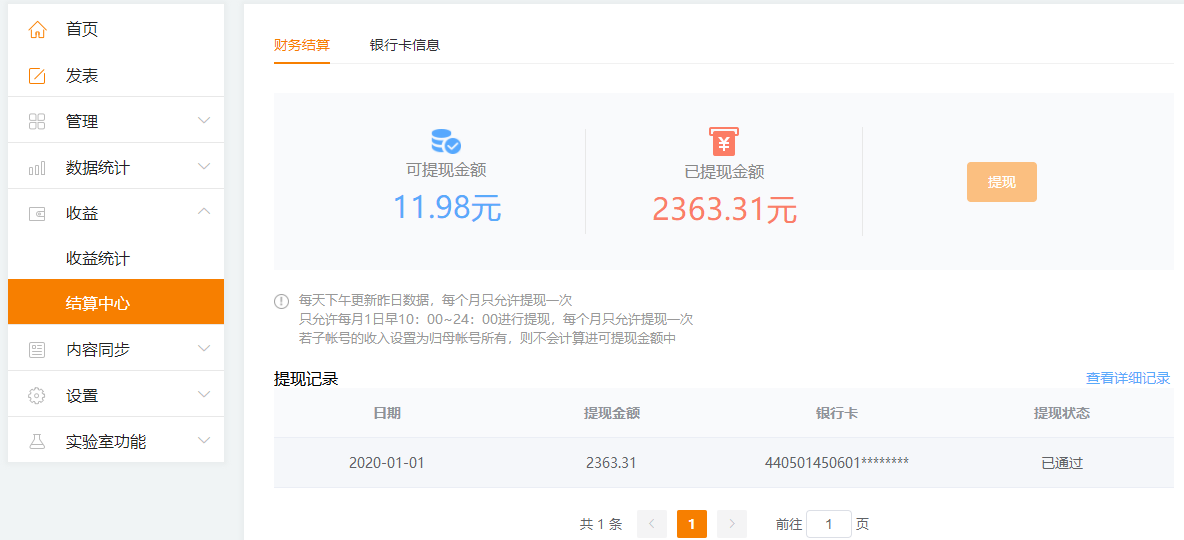
Task: Click the red yen ATM icon above 已提现金额
Action: (723, 142)
